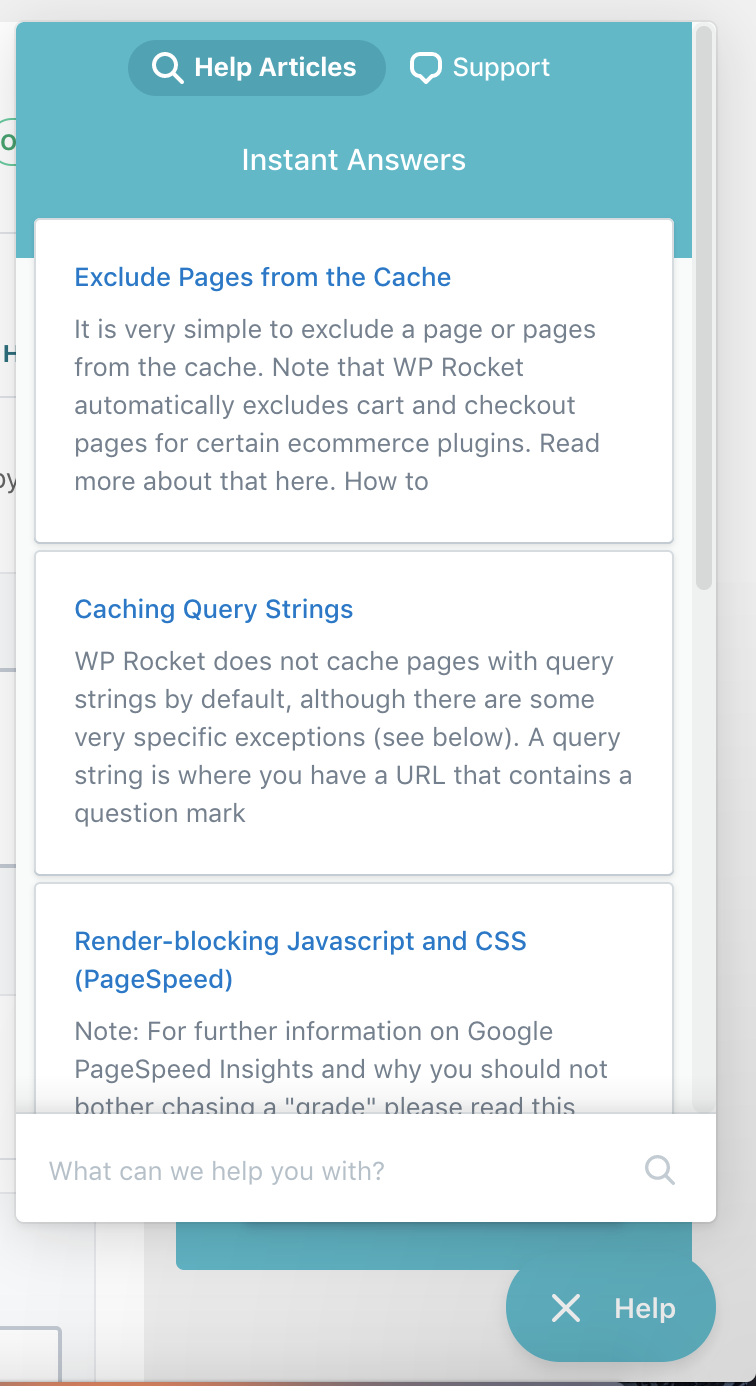Open the Caching Query Strings article

point(213,609)
